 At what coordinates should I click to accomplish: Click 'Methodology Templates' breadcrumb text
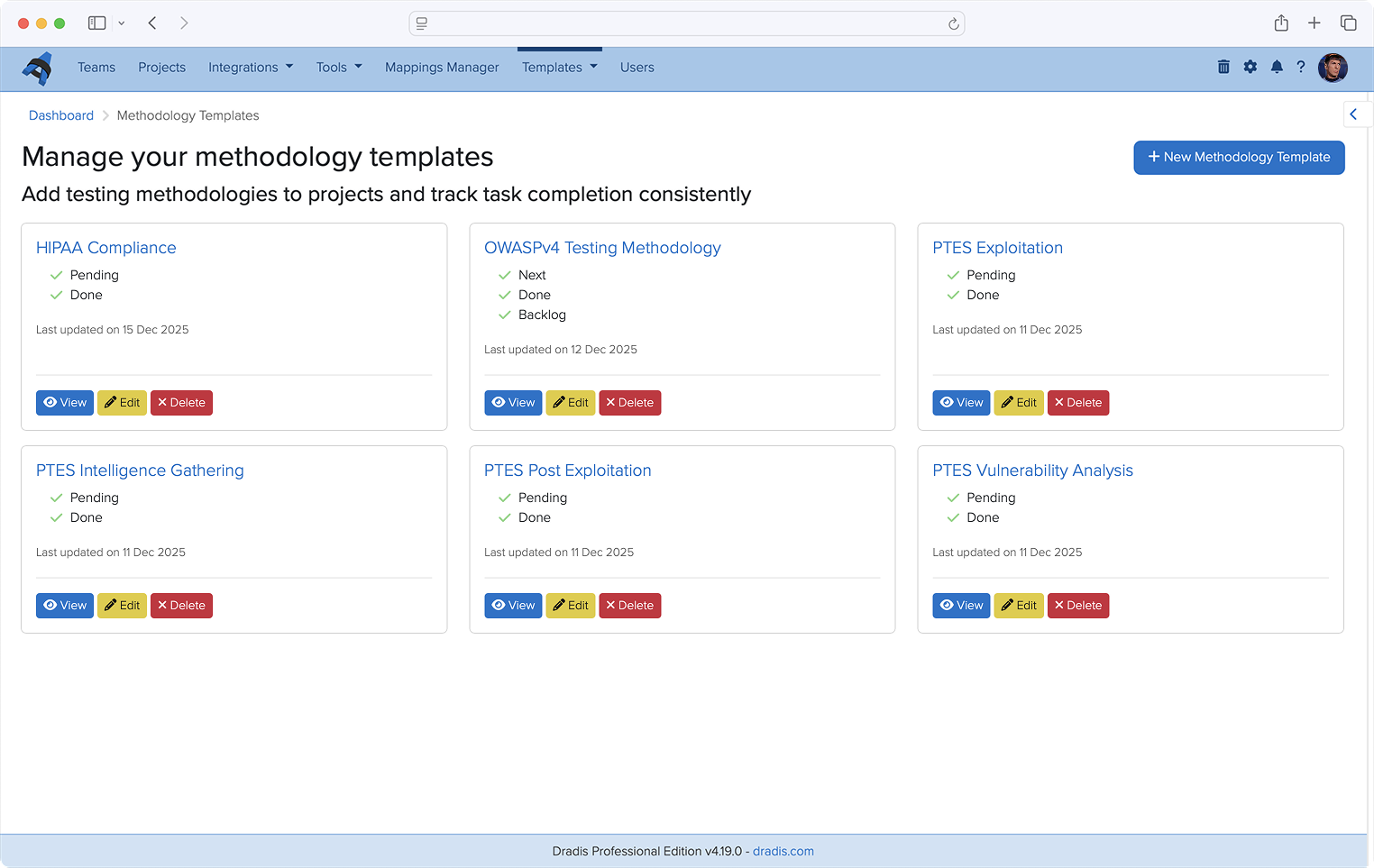188,115
